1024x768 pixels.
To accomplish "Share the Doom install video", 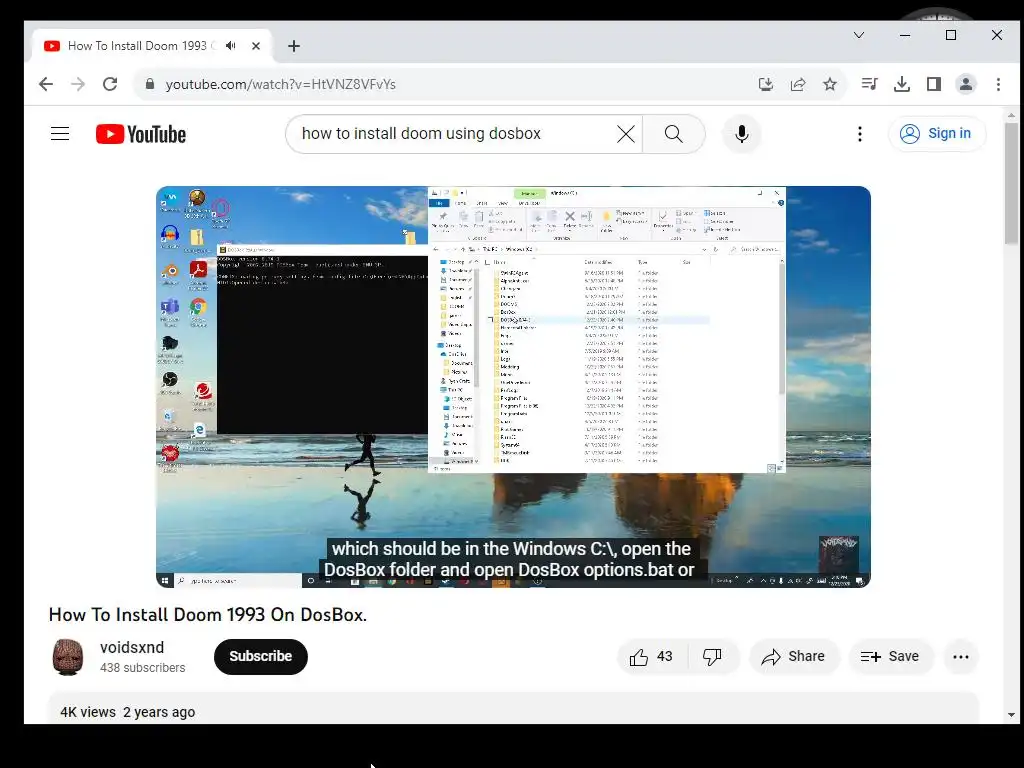I will point(793,656).
